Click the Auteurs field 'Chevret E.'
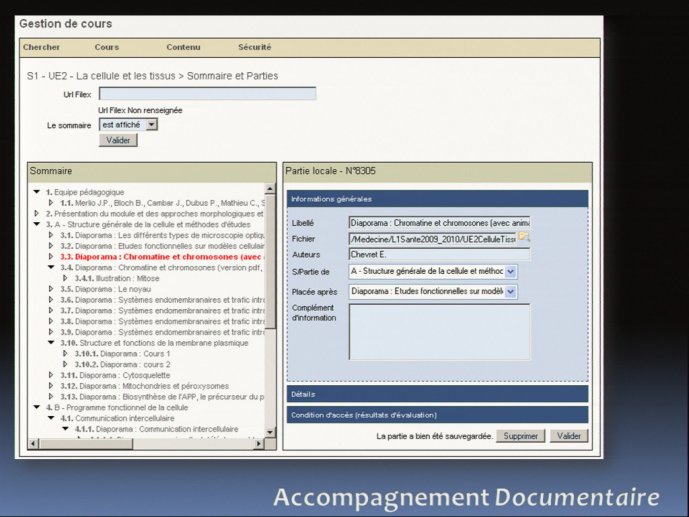 click(439, 255)
